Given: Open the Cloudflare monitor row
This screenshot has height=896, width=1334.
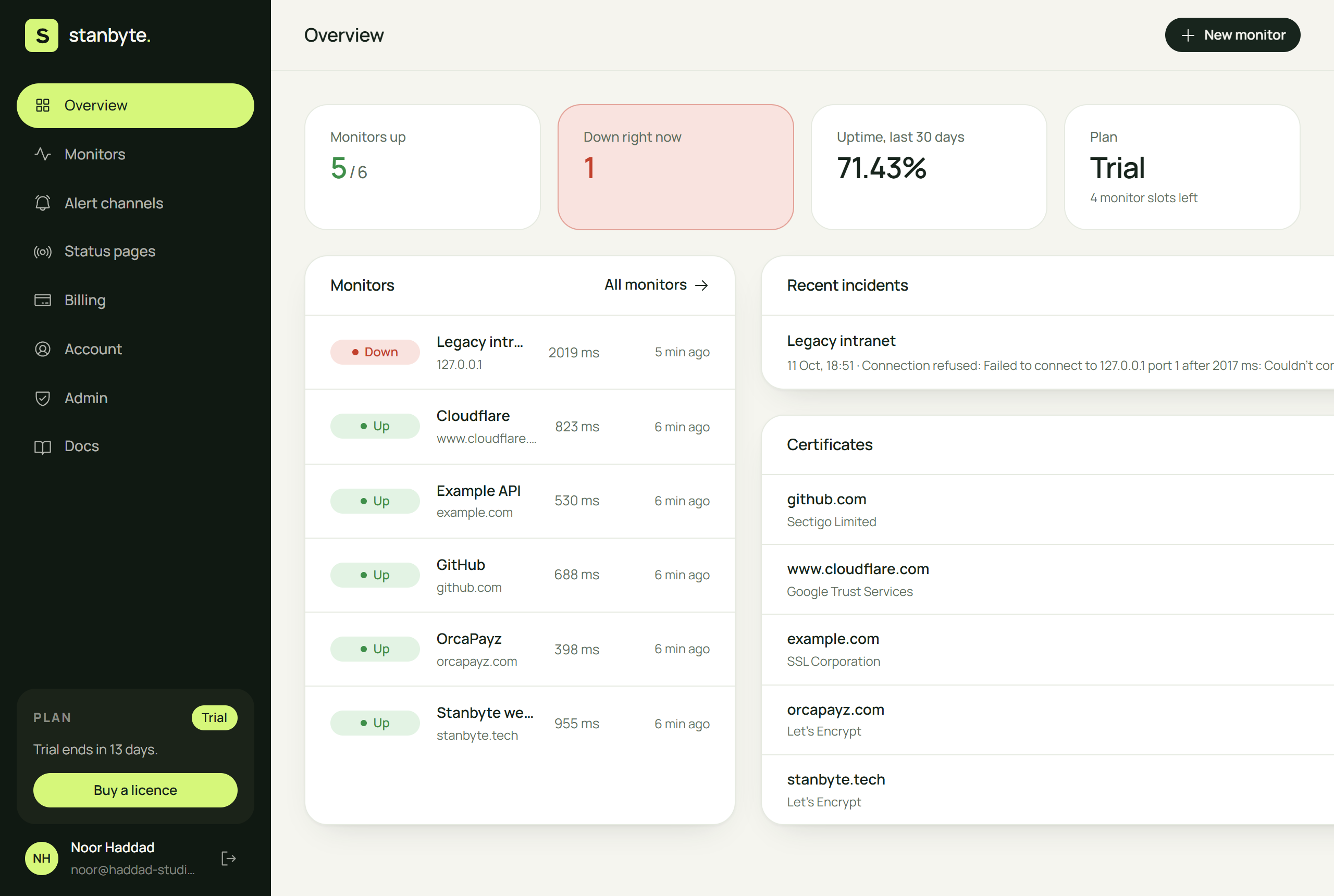Looking at the screenshot, I should pos(520,427).
